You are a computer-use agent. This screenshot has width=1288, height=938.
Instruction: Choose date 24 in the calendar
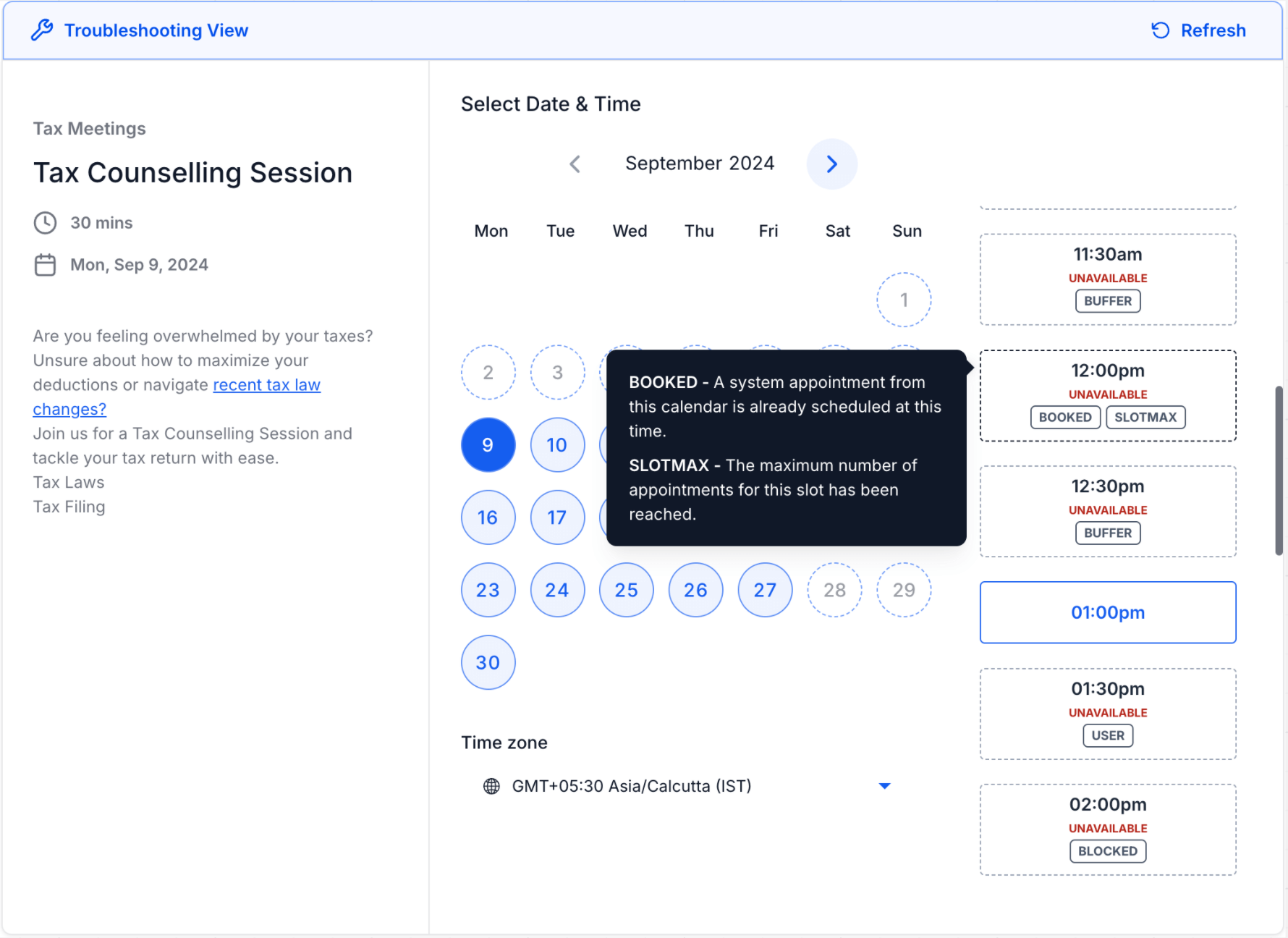[x=557, y=590]
